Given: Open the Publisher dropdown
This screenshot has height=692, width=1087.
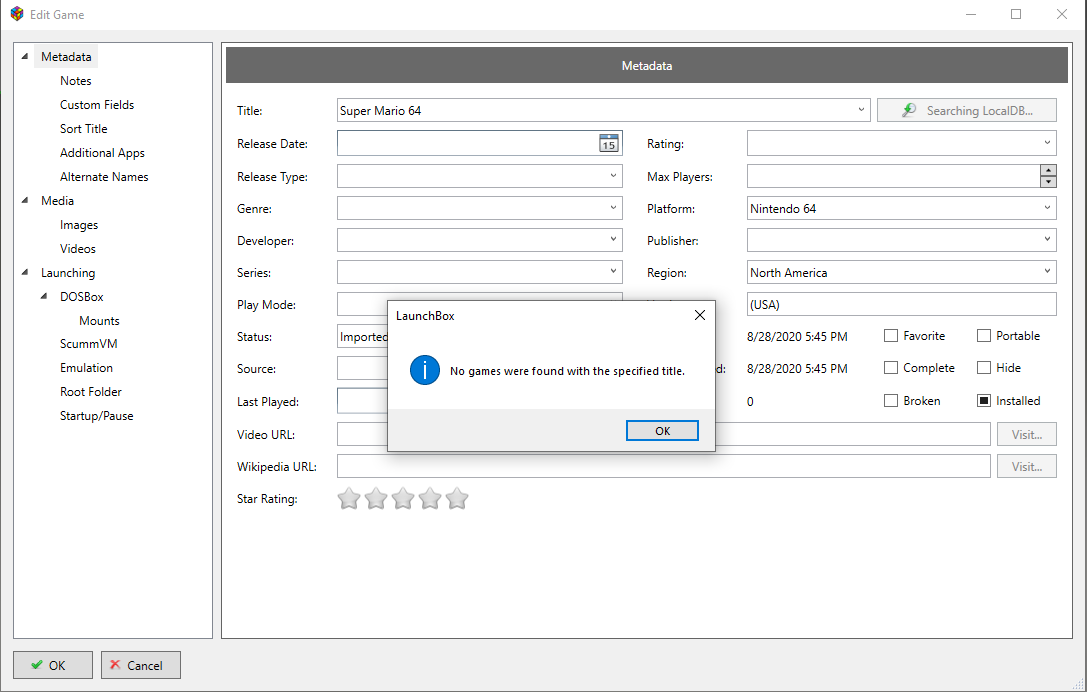Looking at the screenshot, I should pos(1047,240).
